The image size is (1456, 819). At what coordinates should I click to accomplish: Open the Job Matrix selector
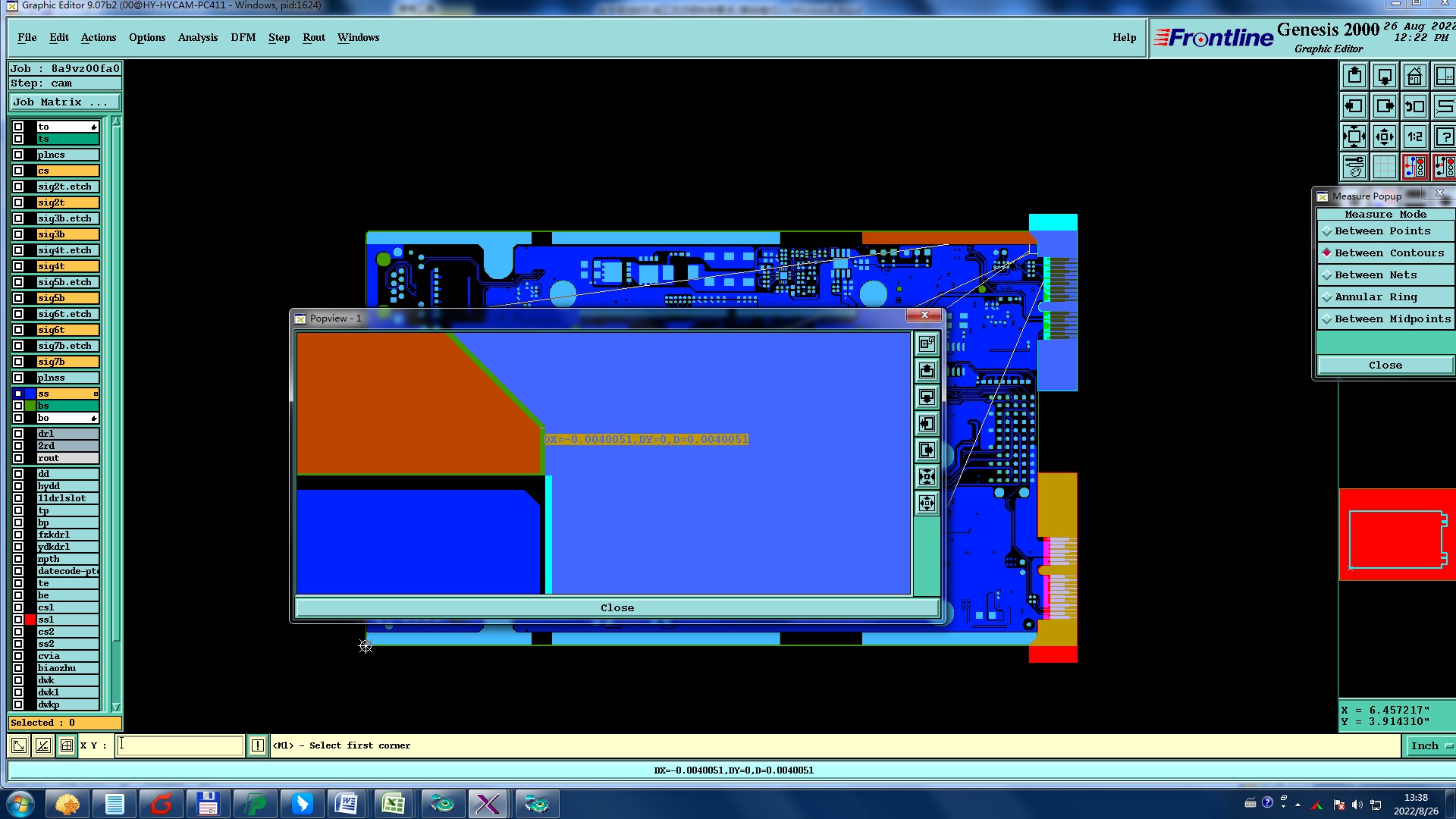click(64, 102)
